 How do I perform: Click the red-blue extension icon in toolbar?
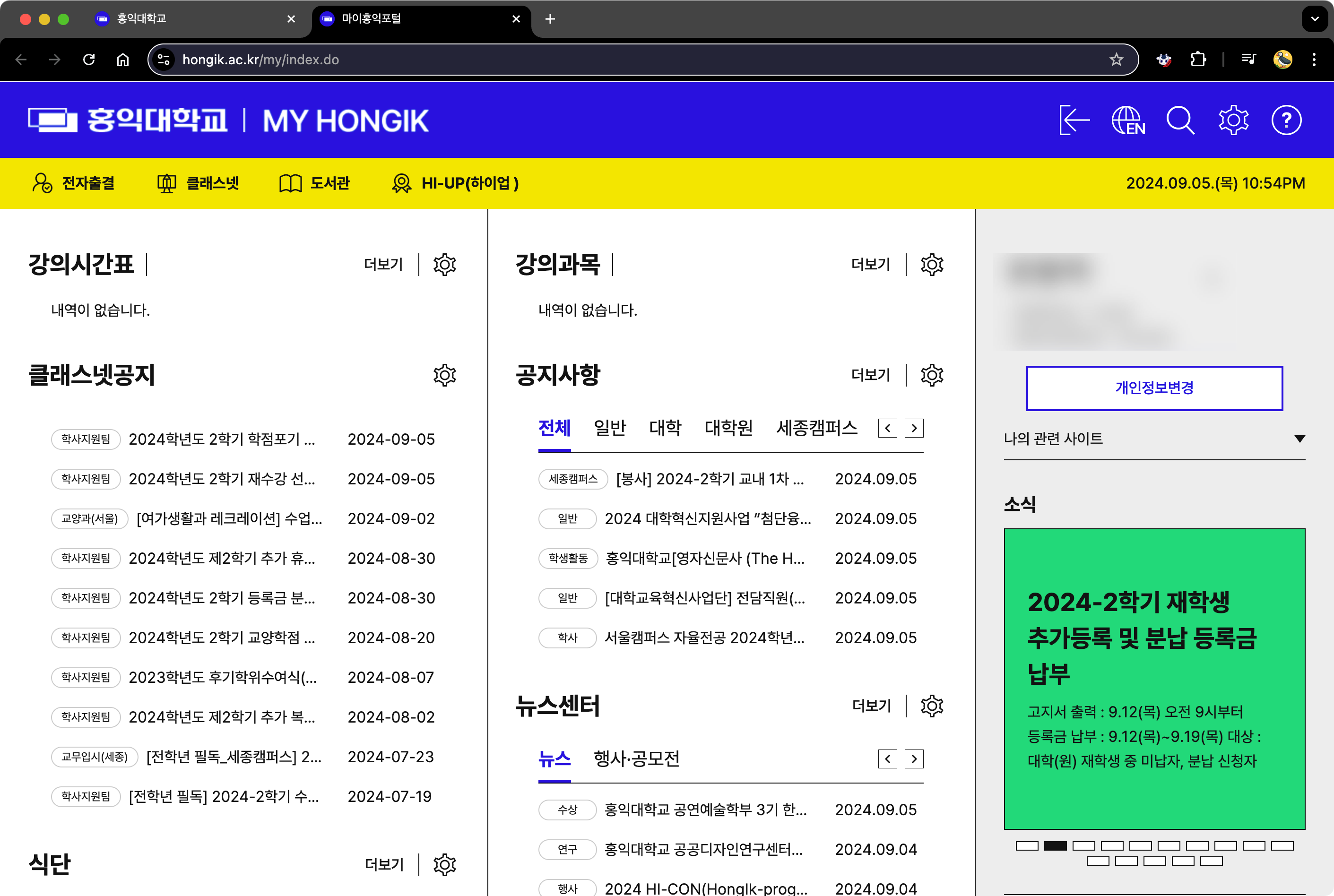coord(1164,60)
